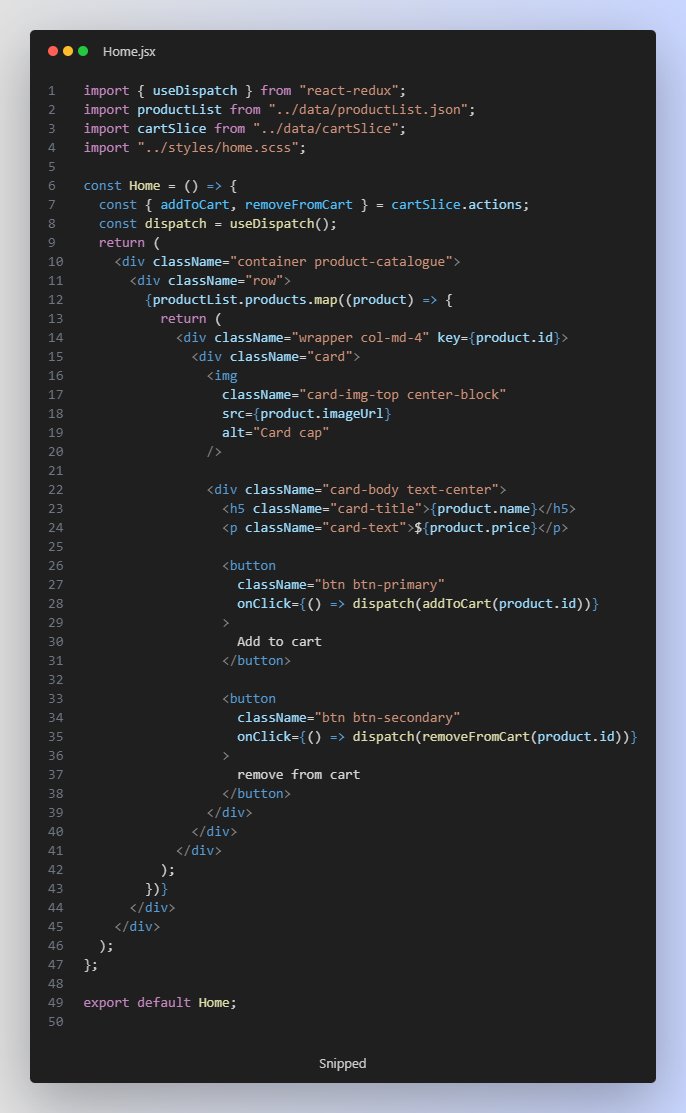This screenshot has width=686, height=1113.
Task: Click the red close window dot
Action: [x=53, y=51]
